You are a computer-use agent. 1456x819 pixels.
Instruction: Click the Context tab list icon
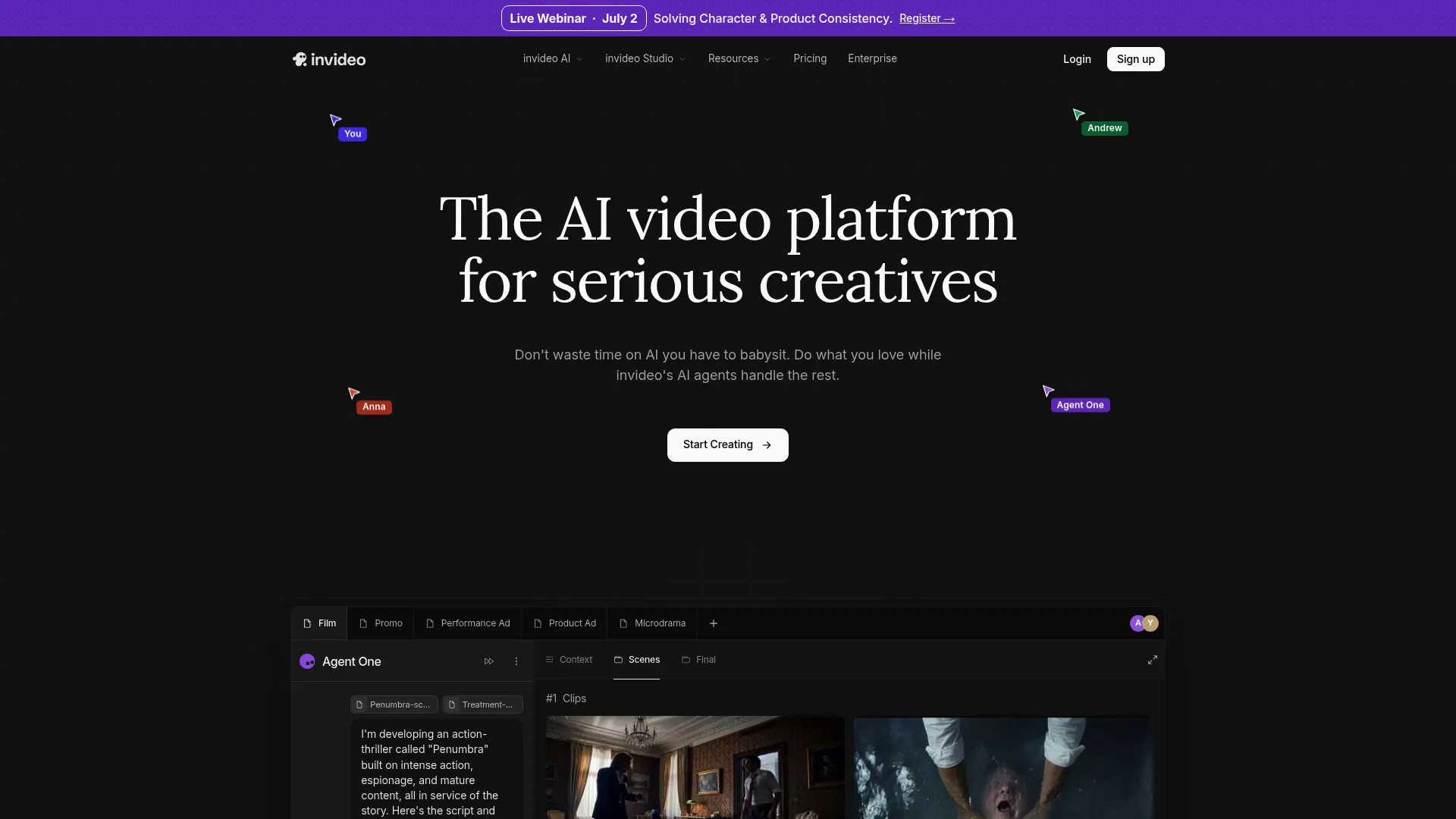point(550,660)
